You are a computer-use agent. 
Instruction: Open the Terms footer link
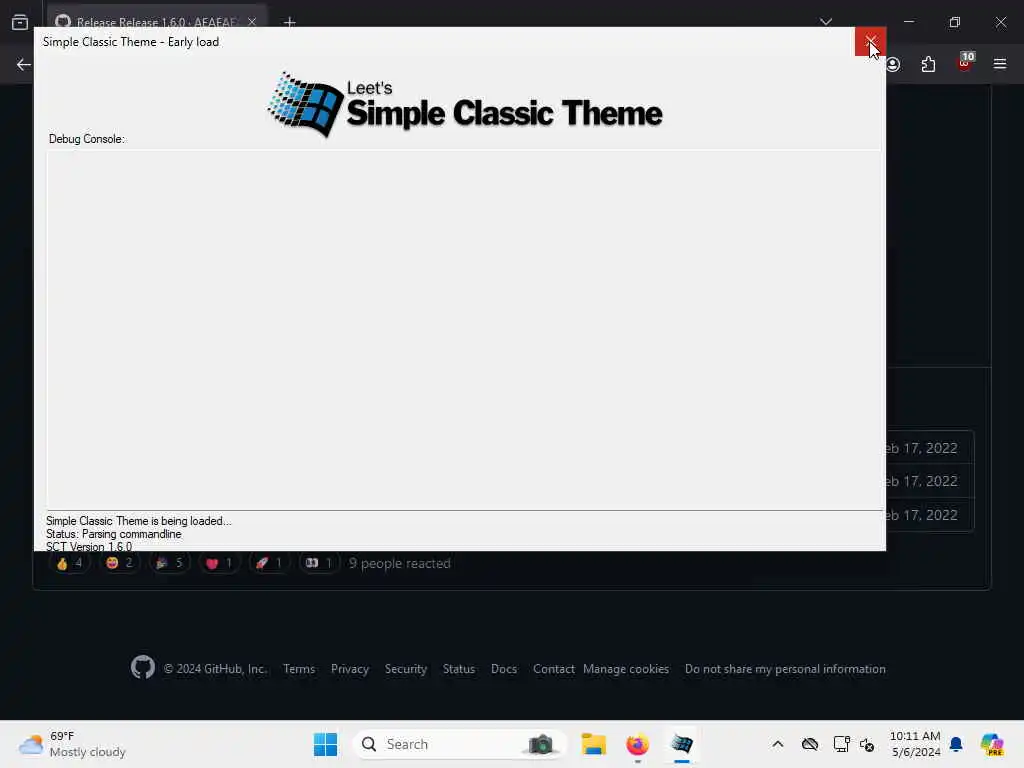coord(299,669)
